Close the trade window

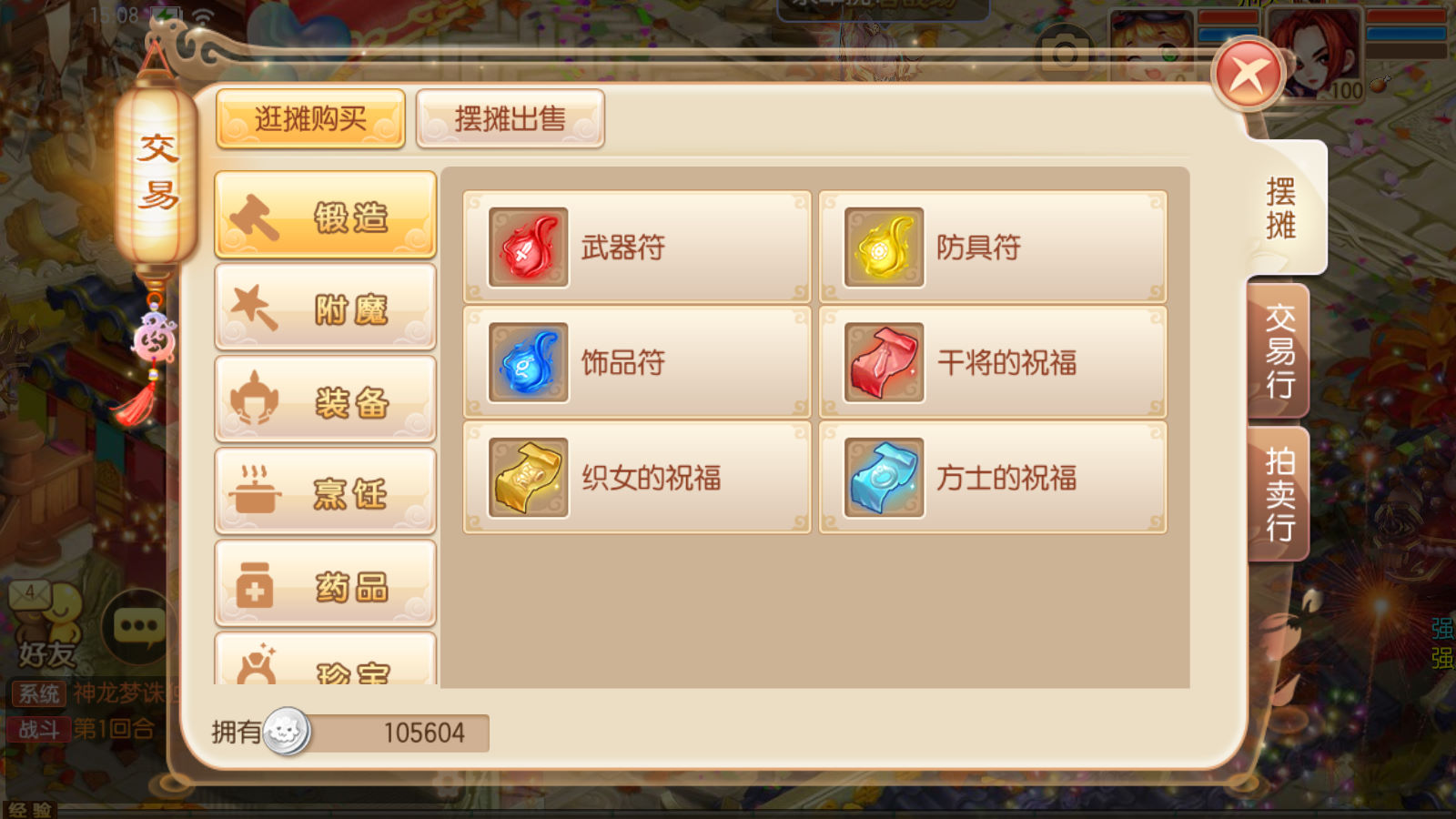coord(1249,75)
